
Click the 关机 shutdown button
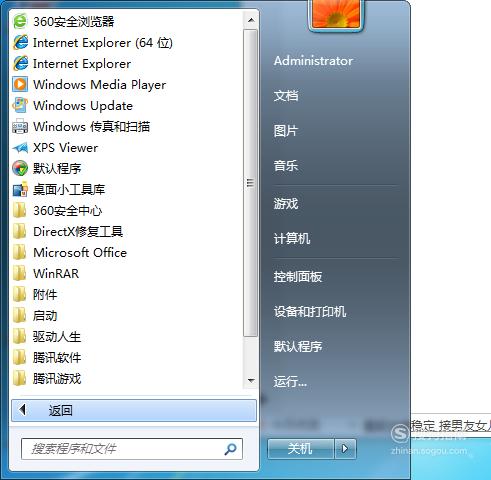[x=301, y=449]
